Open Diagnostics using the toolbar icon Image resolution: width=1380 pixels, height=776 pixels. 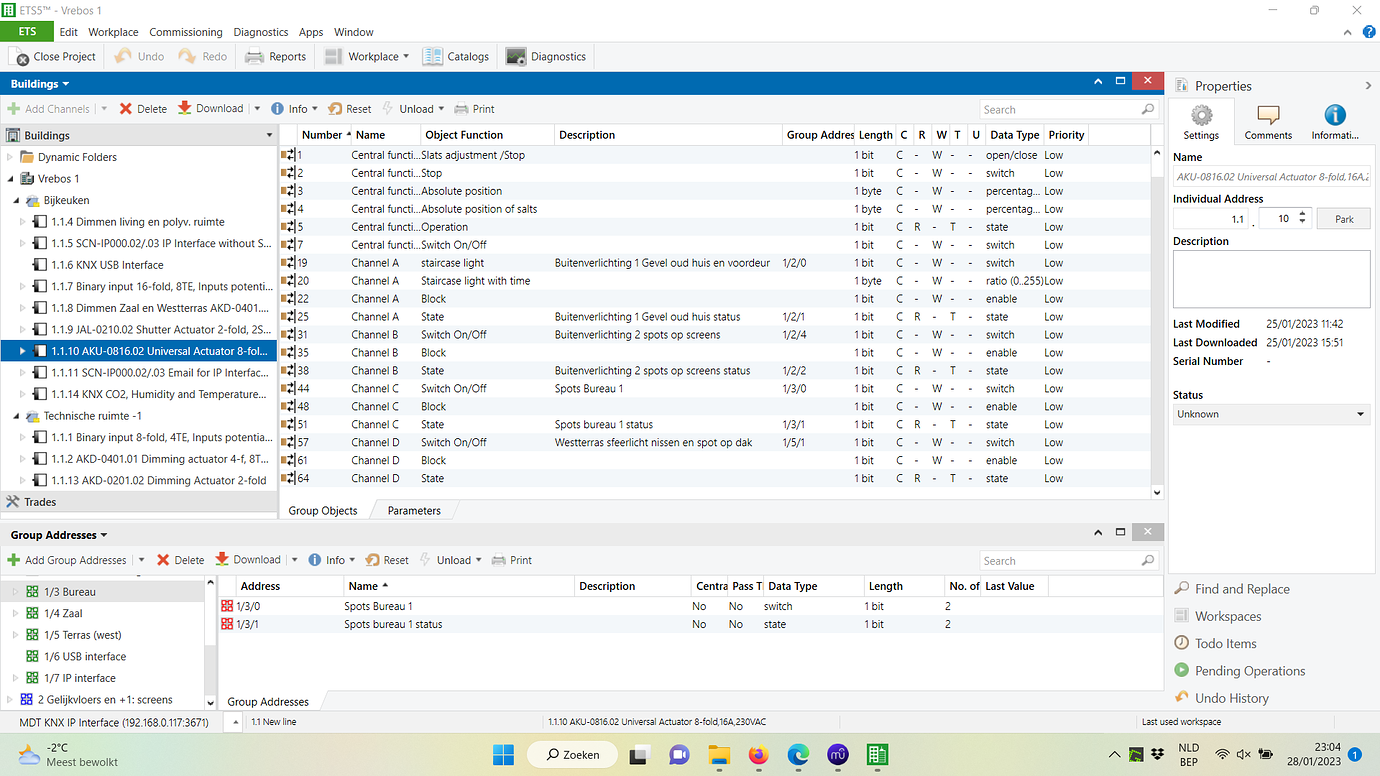[x=545, y=56]
